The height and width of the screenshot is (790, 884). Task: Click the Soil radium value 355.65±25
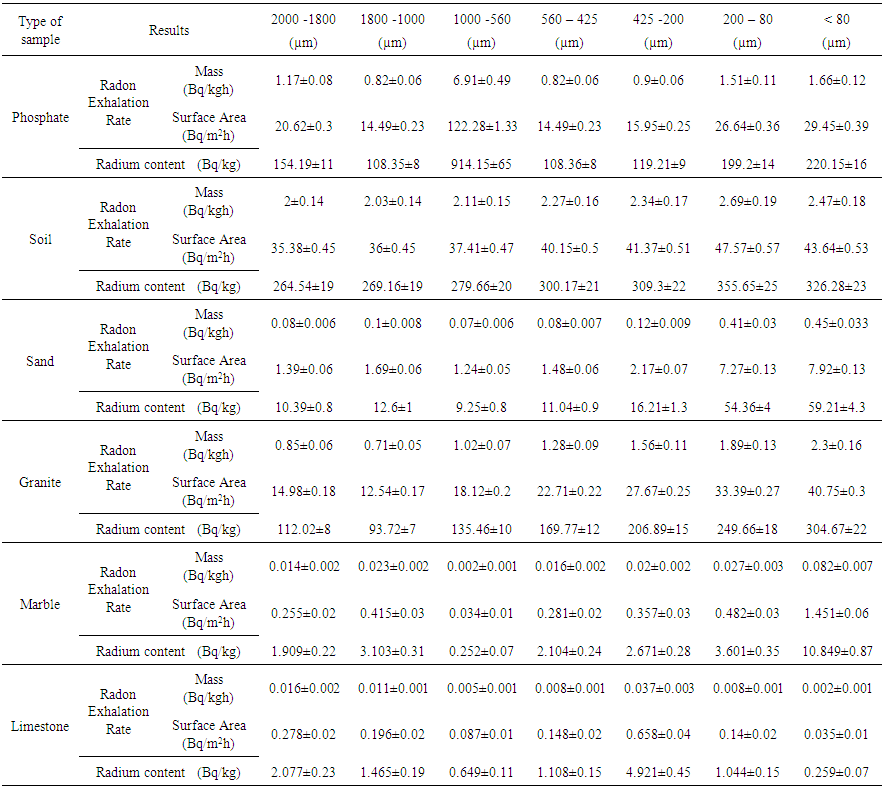(x=747, y=286)
